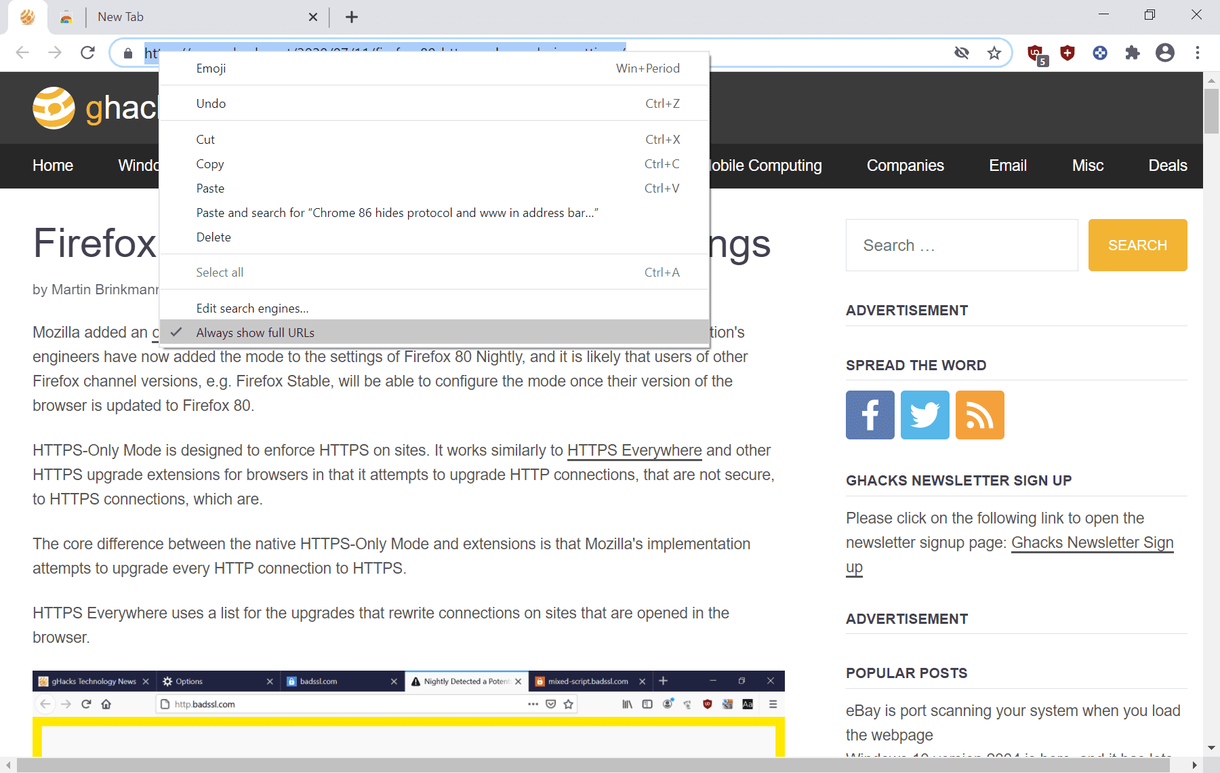Open Deals navigation link
This screenshot has height=773, width=1220.
(1168, 166)
